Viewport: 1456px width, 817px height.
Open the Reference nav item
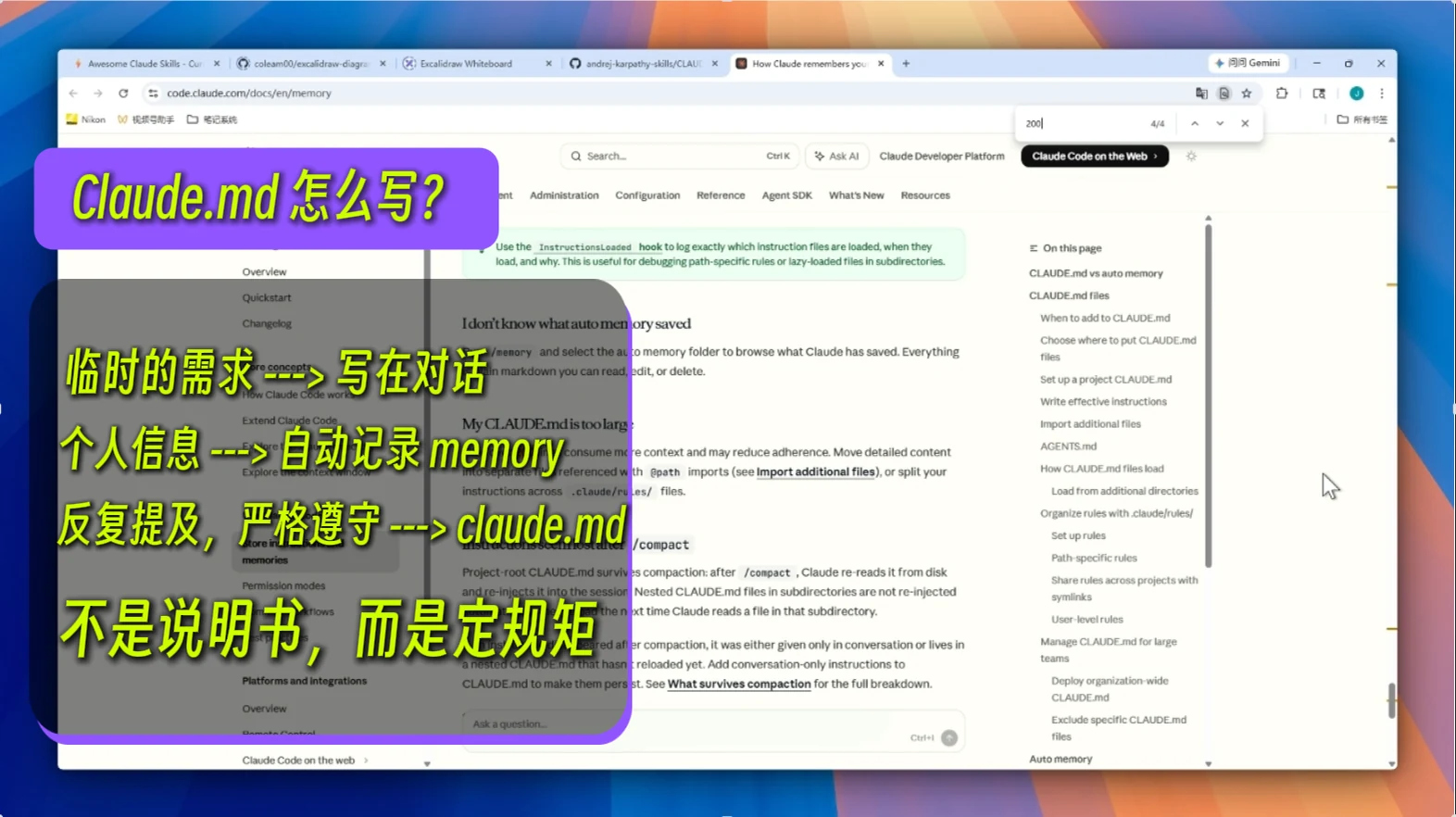(721, 195)
